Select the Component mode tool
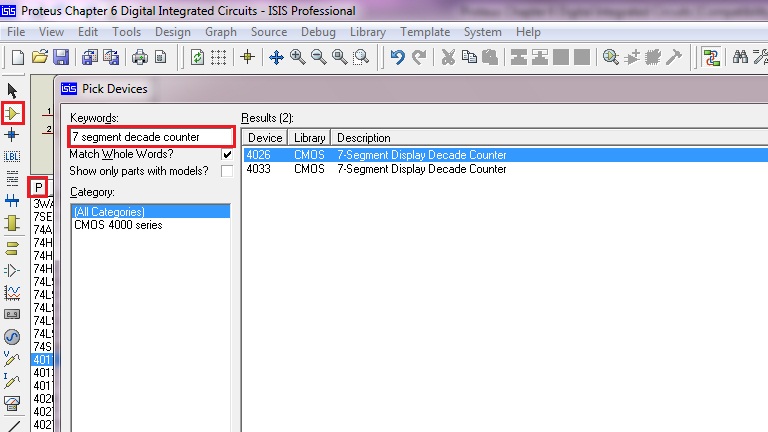Image resolution: width=768 pixels, height=432 pixels. [13, 113]
